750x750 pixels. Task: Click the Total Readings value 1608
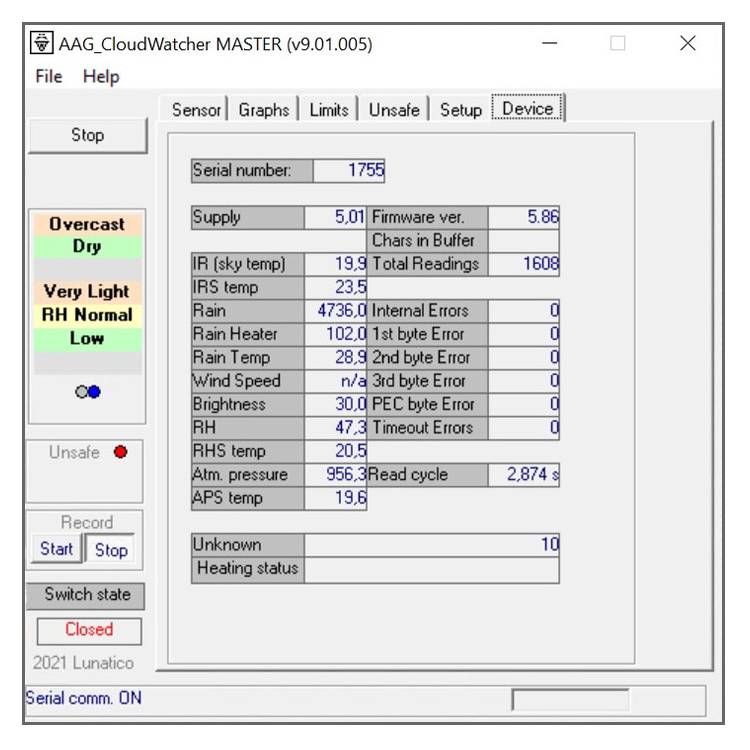pyautogui.click(x=523, y=265)
